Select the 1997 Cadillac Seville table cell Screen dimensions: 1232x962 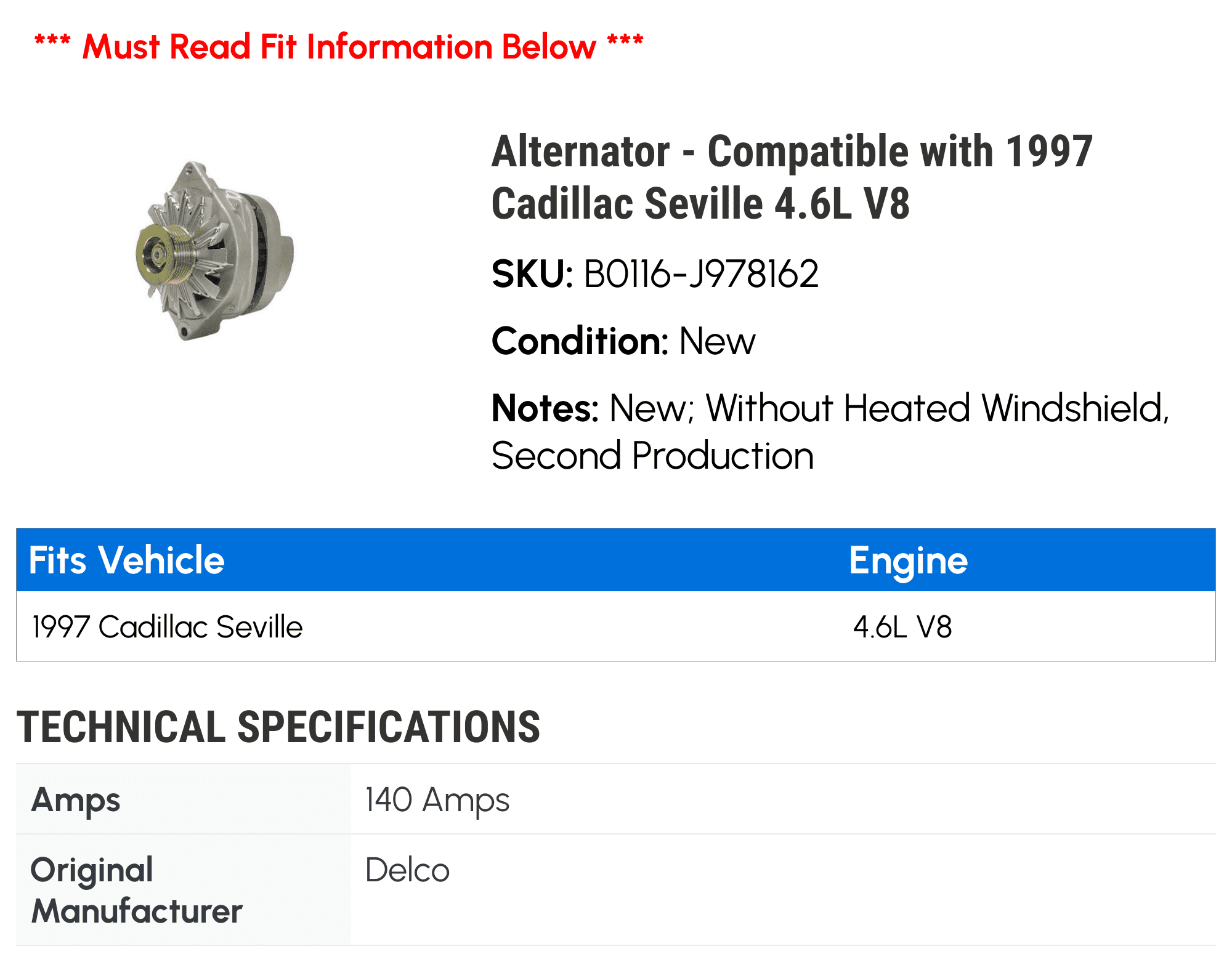(168, 627)
